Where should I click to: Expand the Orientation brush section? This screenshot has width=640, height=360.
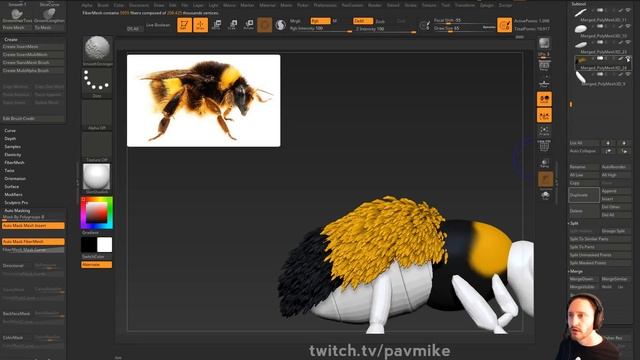coord(15,179)
